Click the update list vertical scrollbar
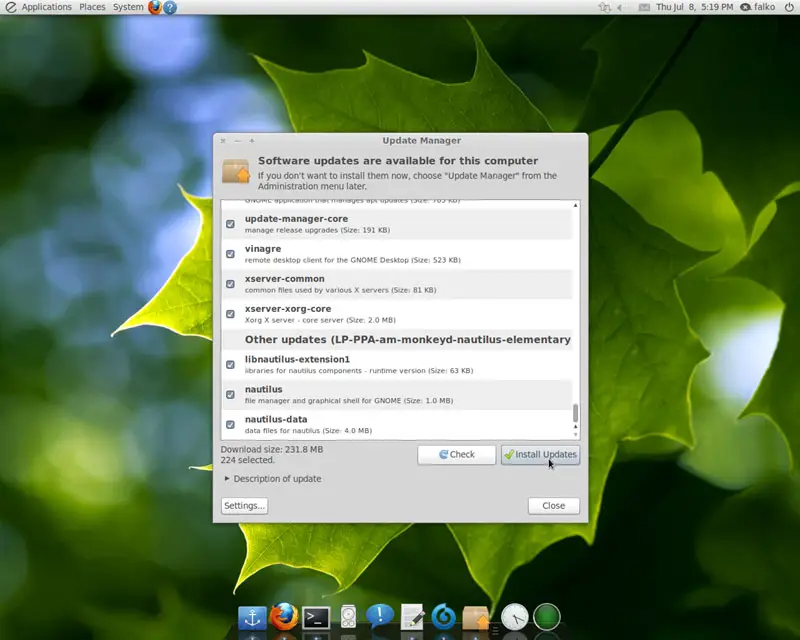800x640 pixels. (x=575, y=412)
